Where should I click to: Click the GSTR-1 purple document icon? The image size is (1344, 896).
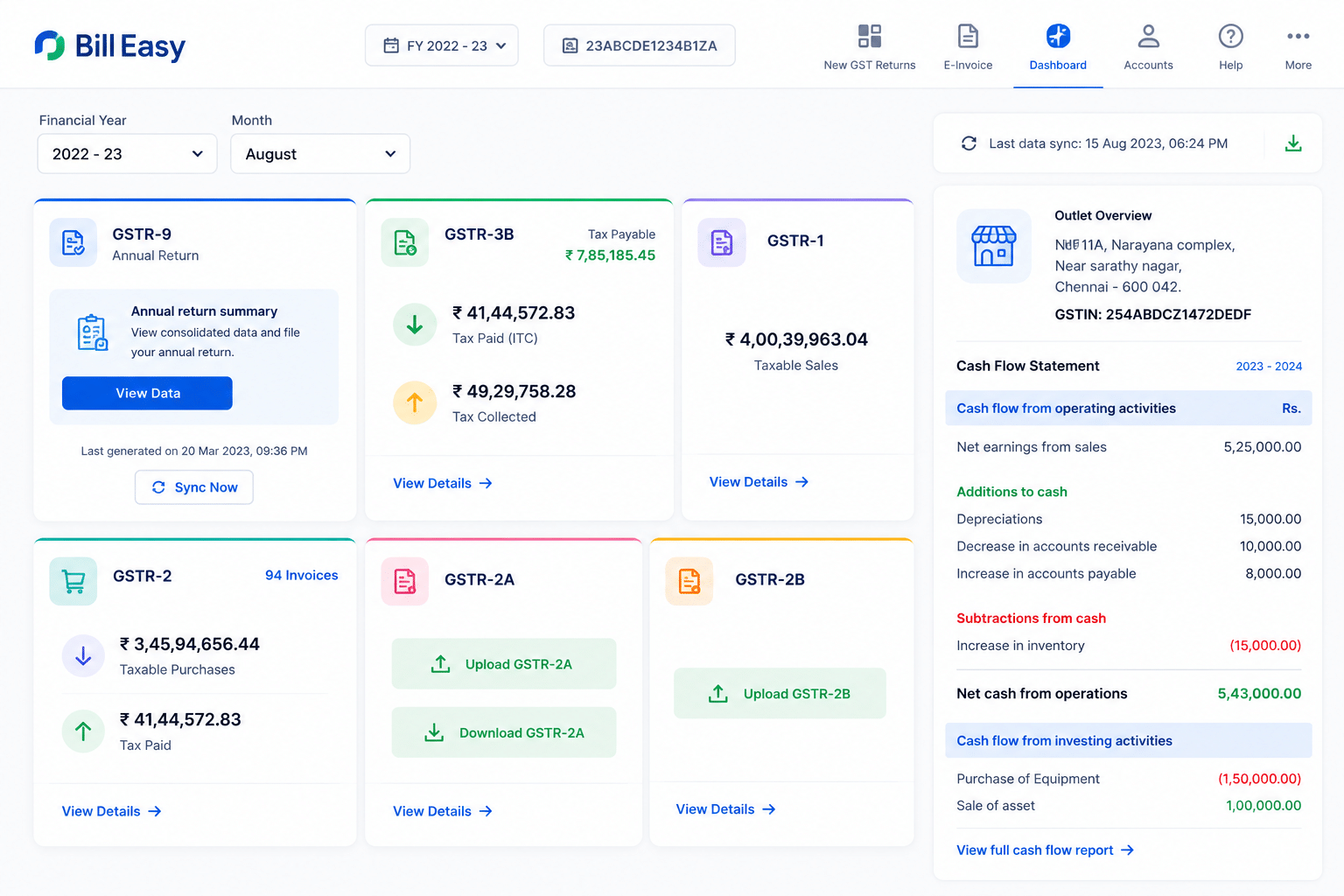722,242
